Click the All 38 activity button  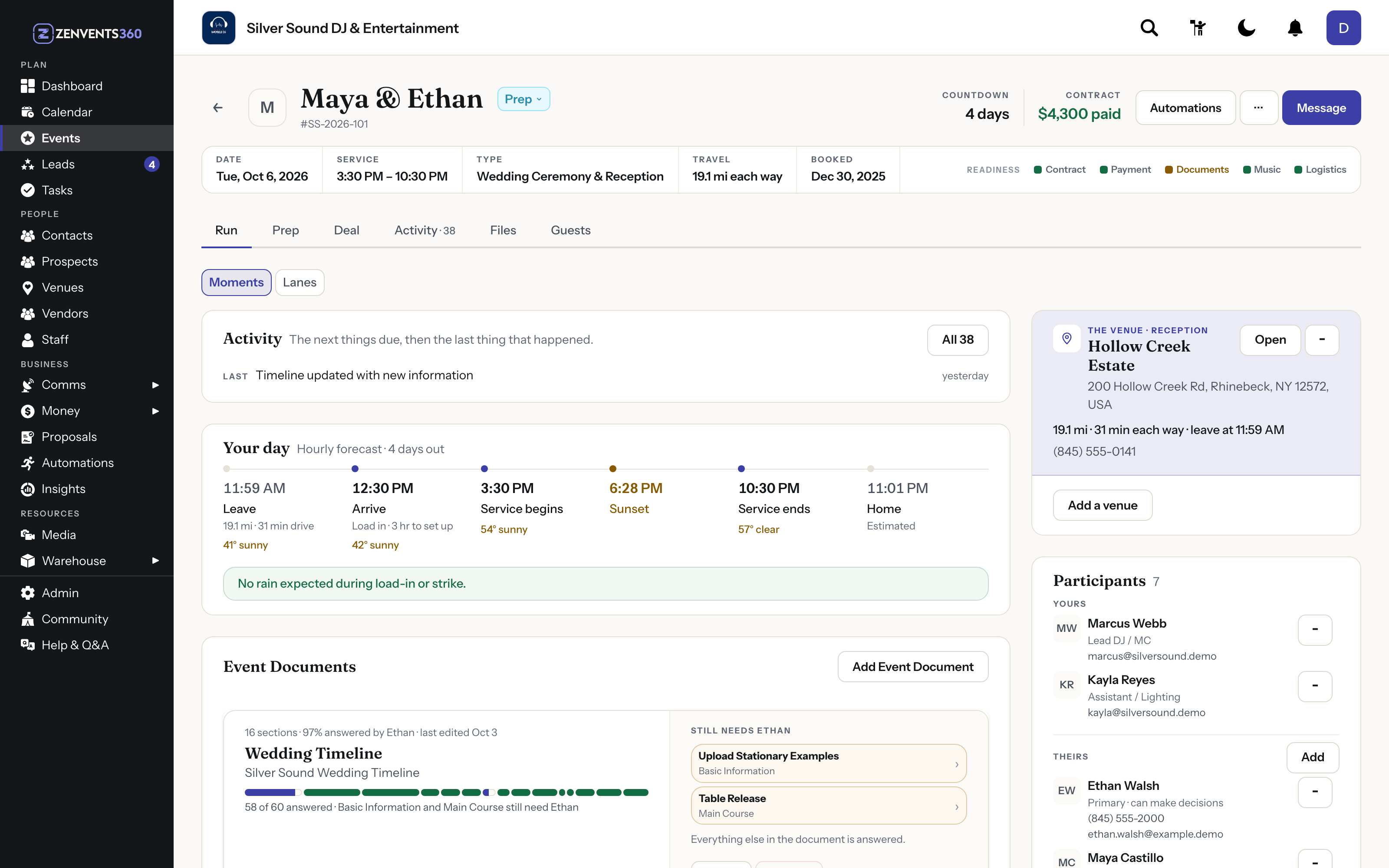[958, 340]
